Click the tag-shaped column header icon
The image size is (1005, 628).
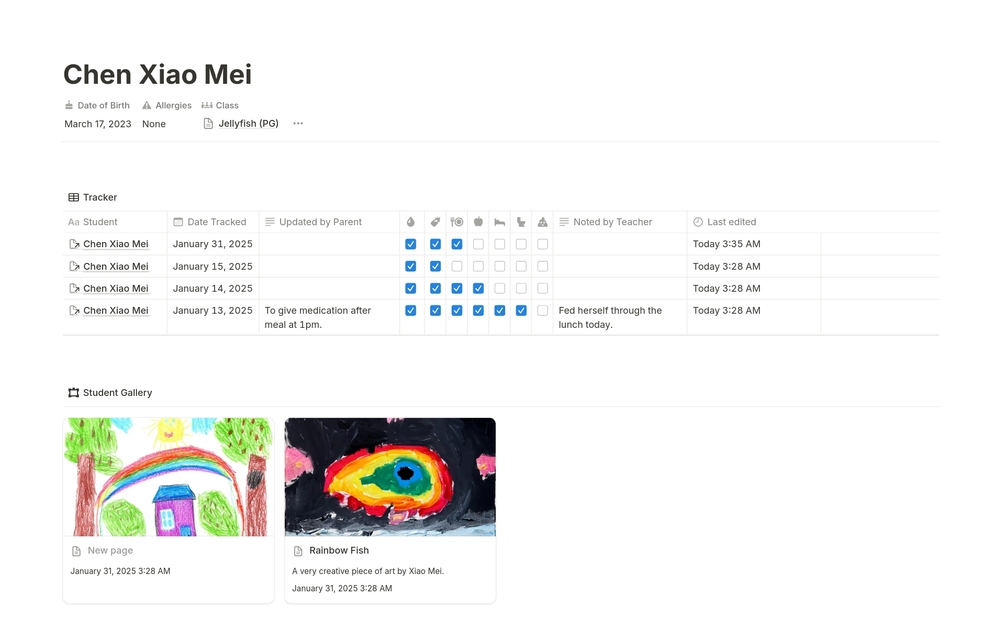pos(435,222)
